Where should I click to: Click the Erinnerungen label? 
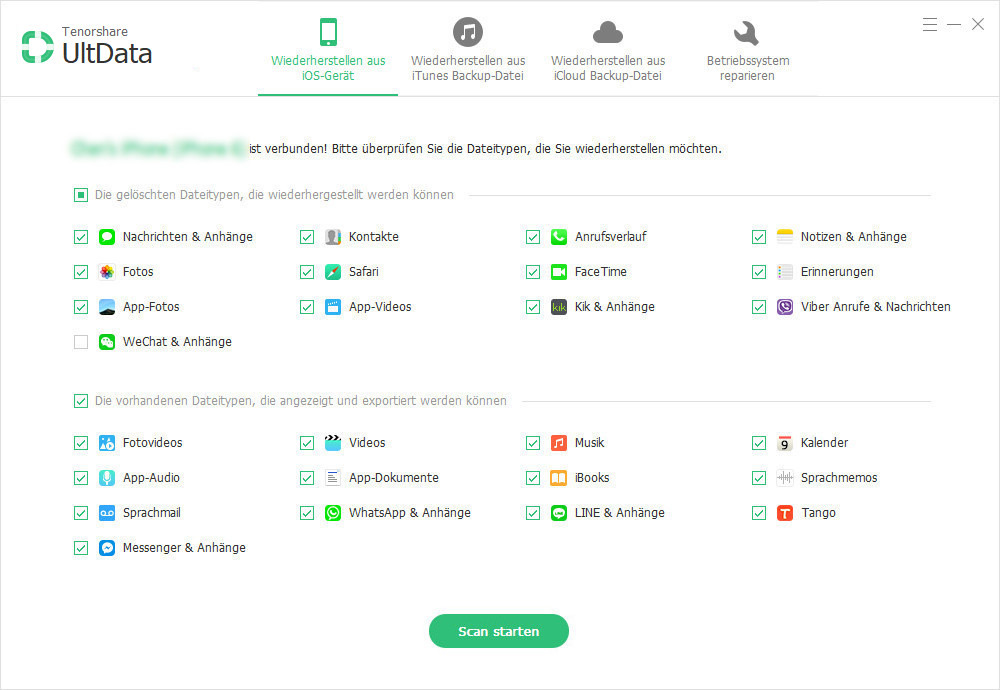point(837,272)
